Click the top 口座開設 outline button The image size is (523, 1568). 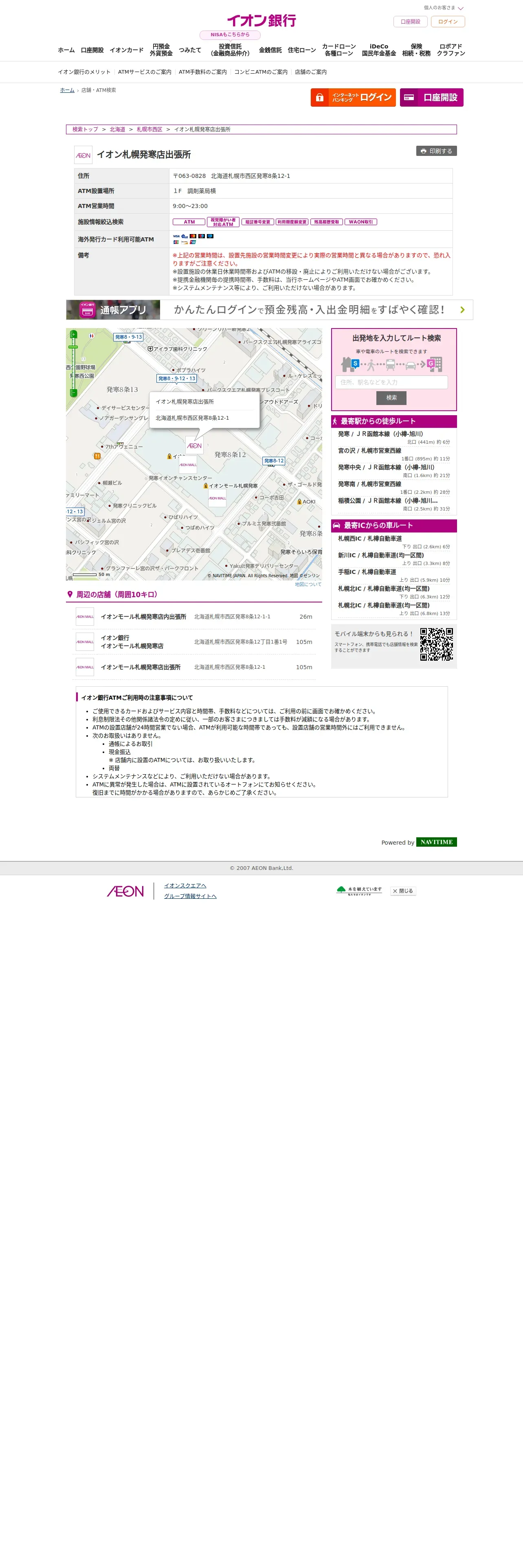(410, 22)
